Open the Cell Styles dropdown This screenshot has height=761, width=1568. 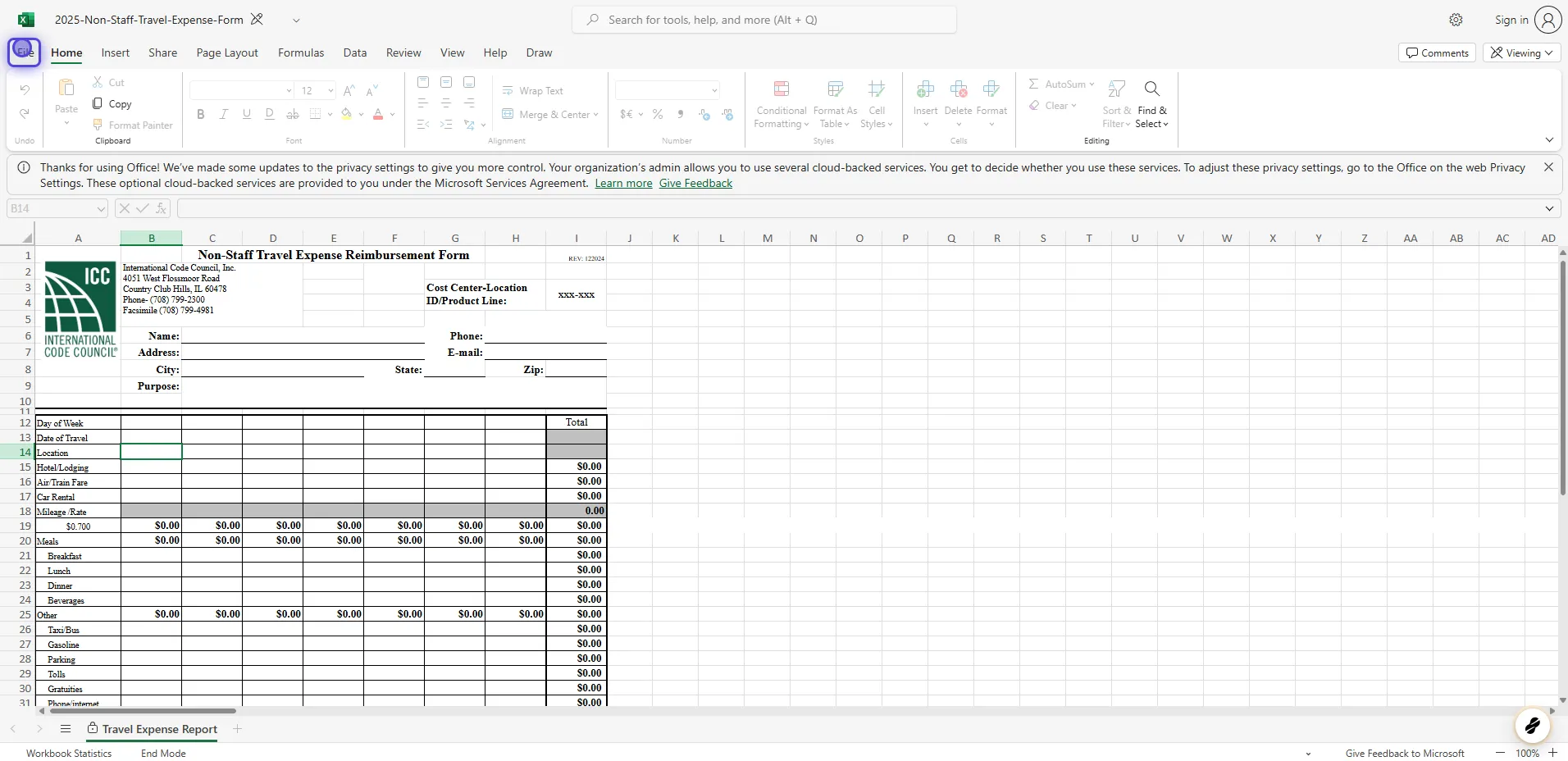[876, 104]
